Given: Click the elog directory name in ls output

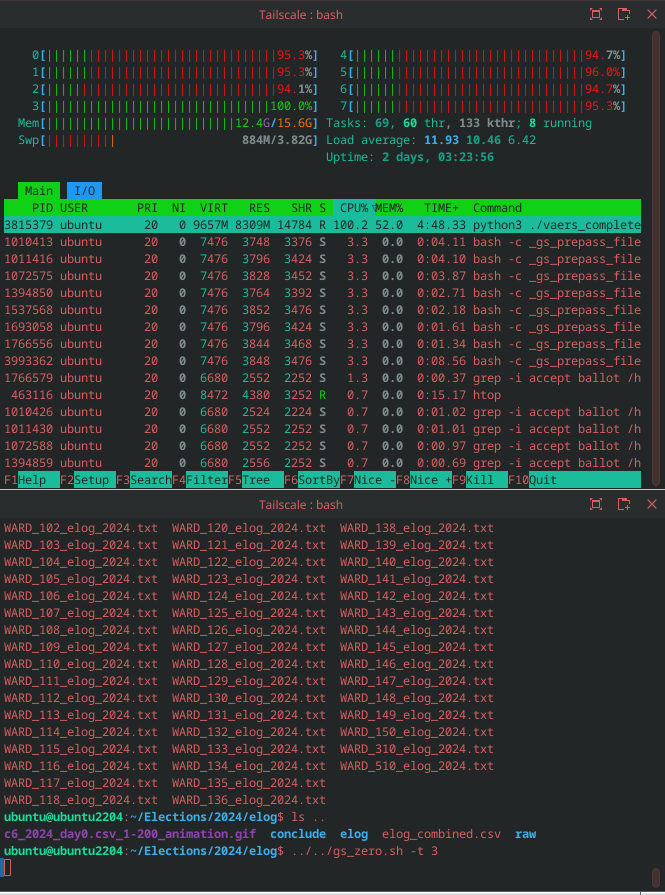Looking at the screenshot, I should pyautogui.click(x=354, y=834).
